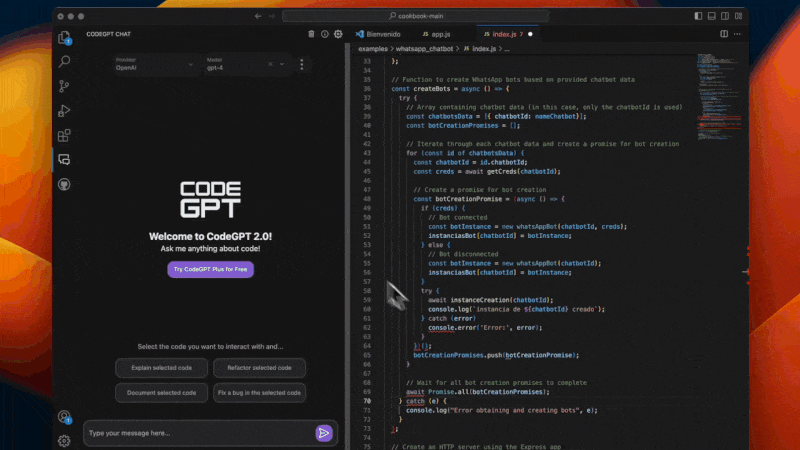800x450 pixels.
Task: Click line number 36 in the gutter
Action: coord(367,89)
